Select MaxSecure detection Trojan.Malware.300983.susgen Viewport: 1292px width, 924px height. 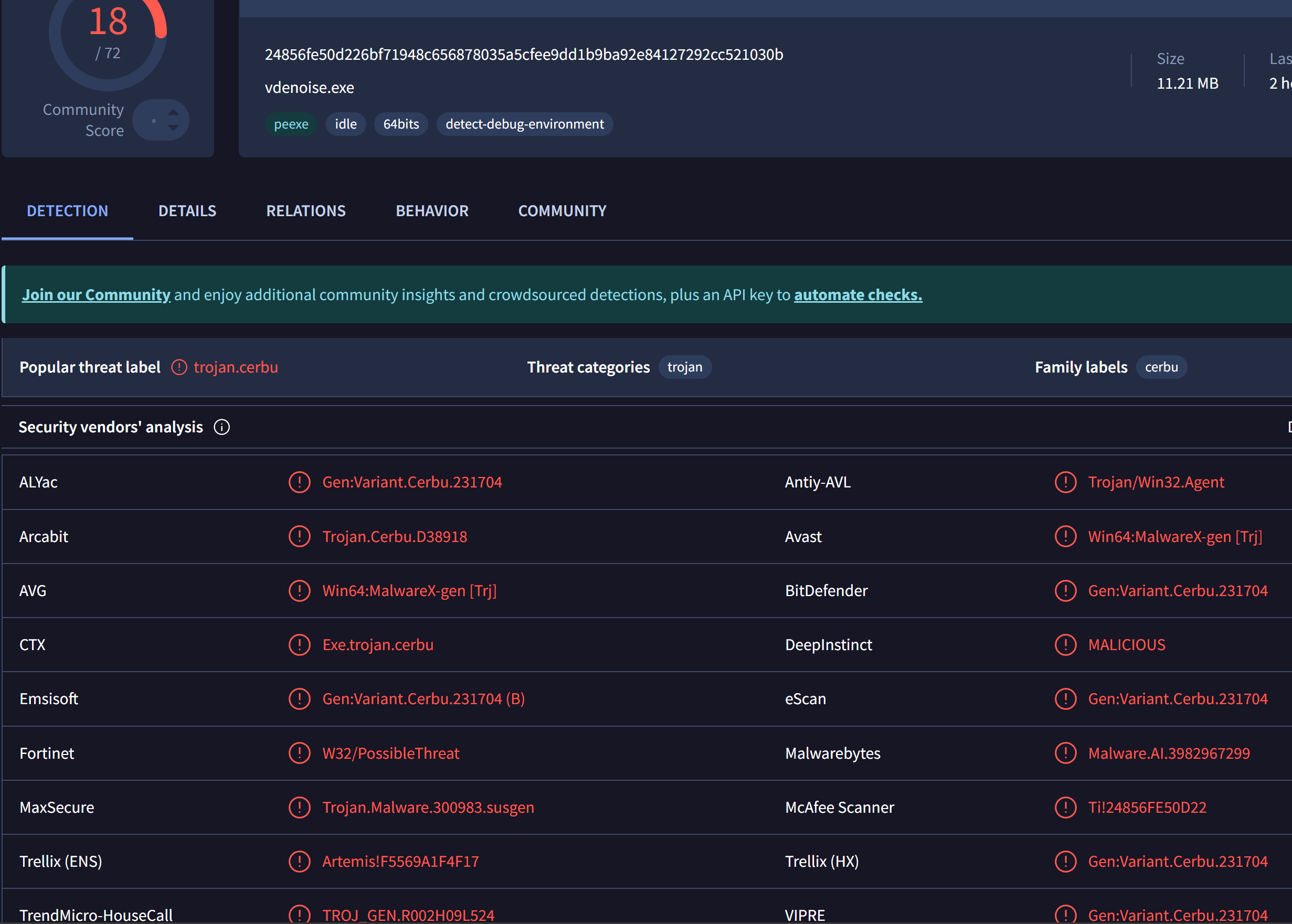[428, 808]
